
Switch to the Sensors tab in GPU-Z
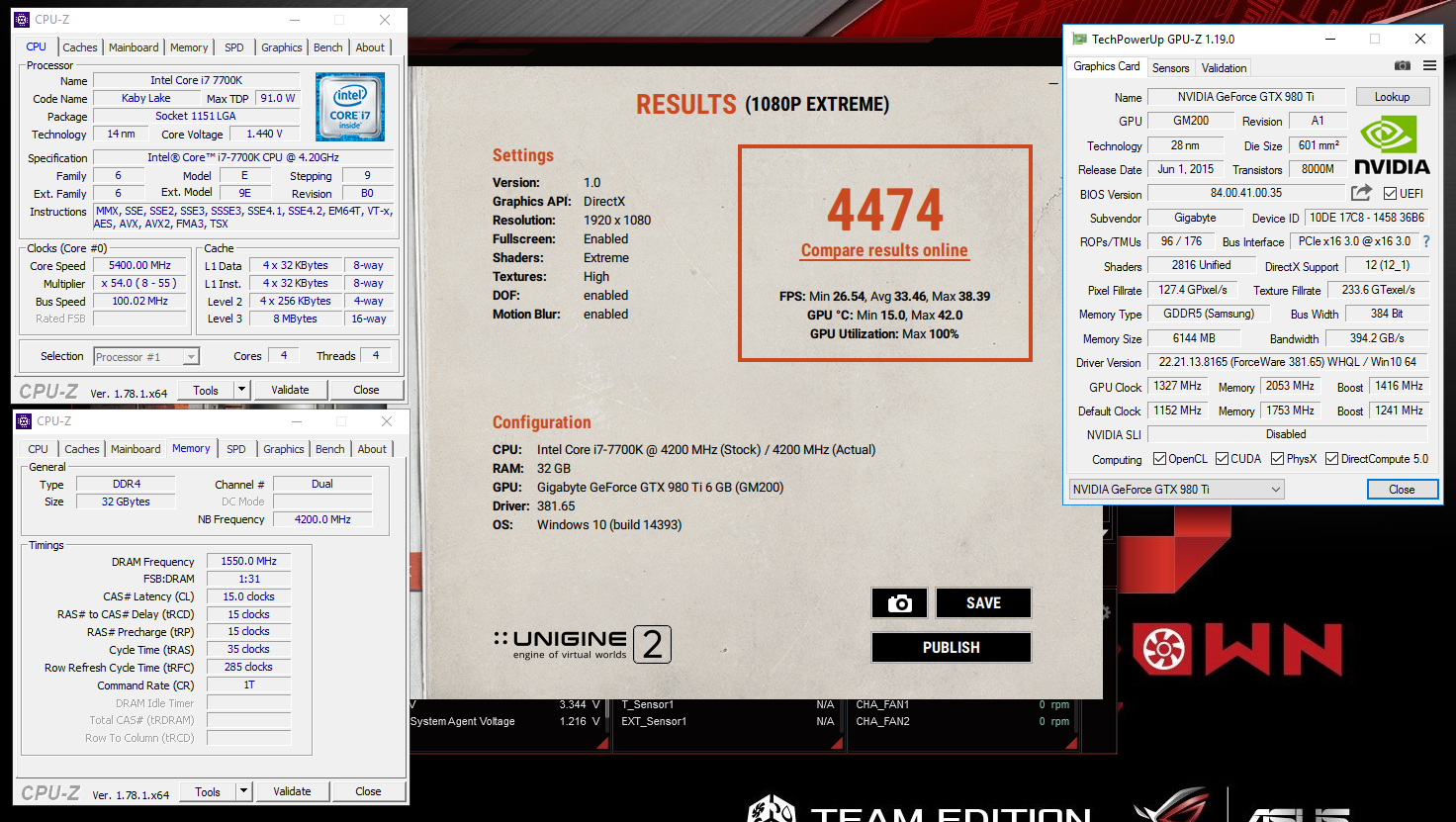coord(1171,68)
